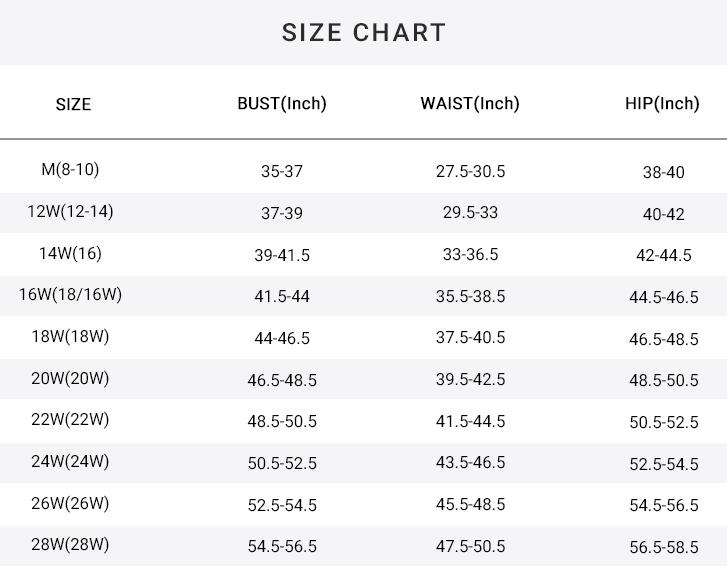Click the 20W(20W) size label
This screenshot has height=574, width=727.
point(70,378)
